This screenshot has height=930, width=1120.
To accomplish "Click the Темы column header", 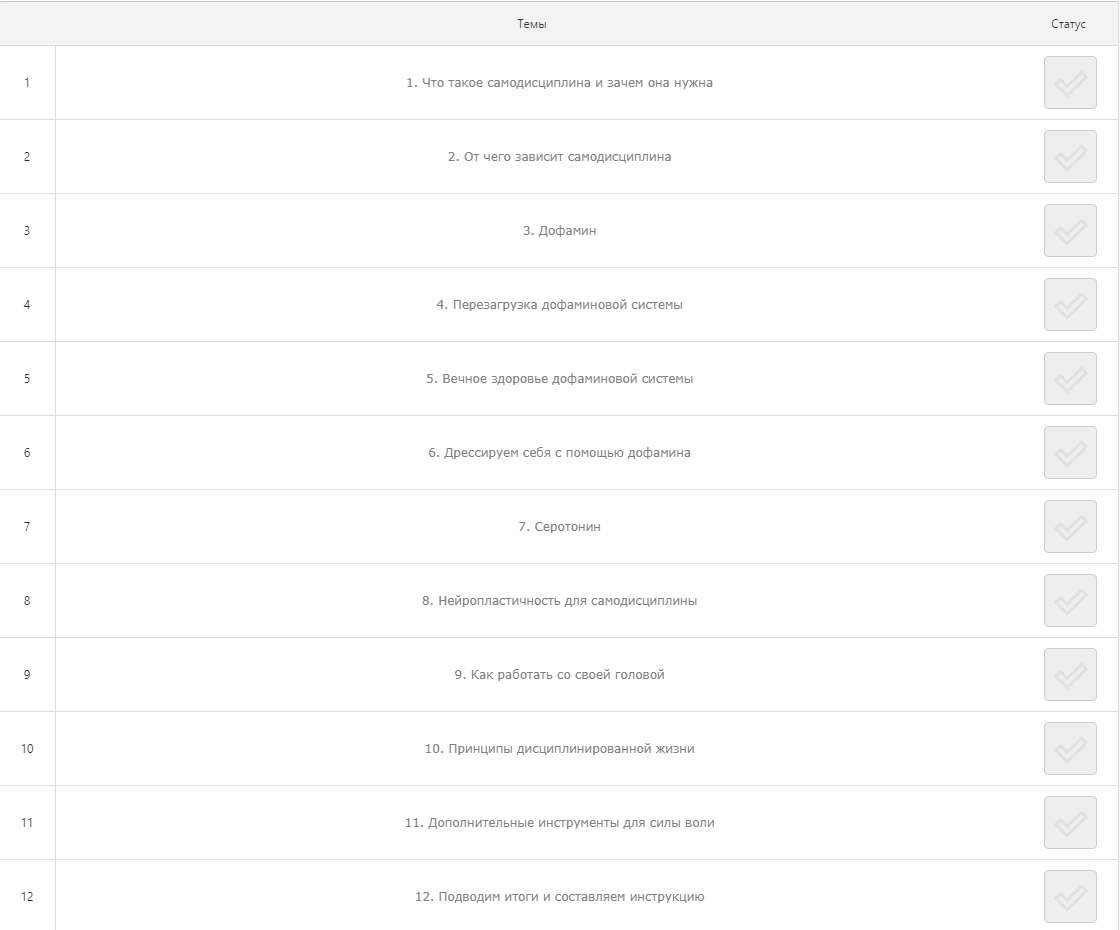I will pos(532,24).
